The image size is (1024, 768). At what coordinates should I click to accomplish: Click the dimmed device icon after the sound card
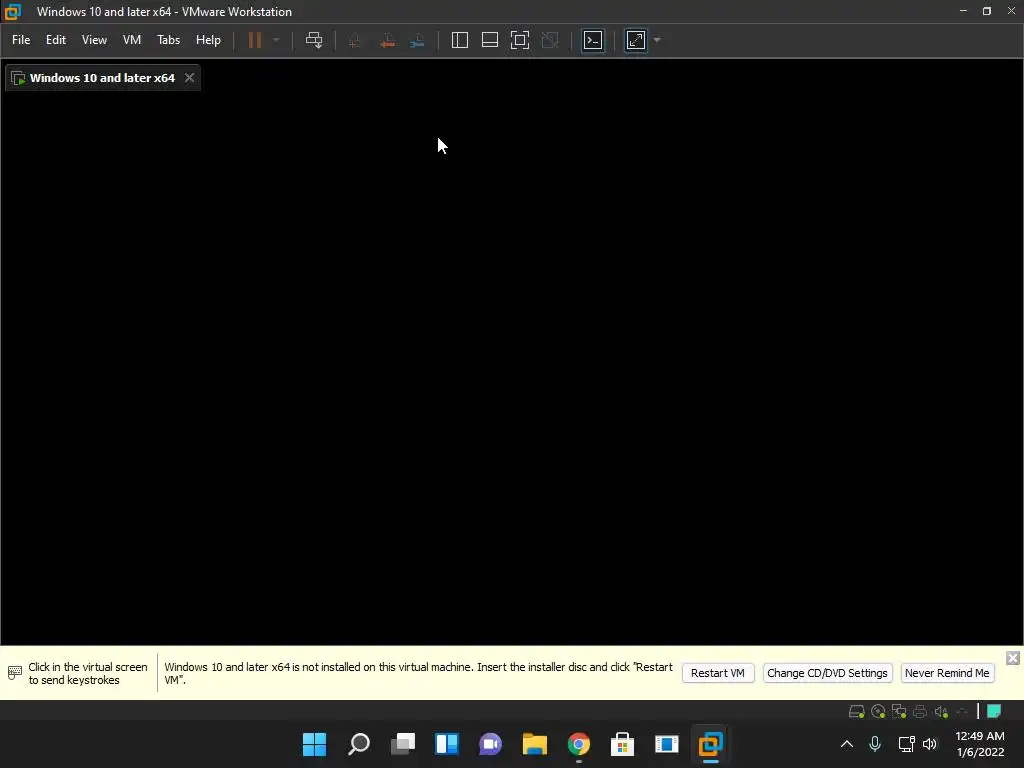[961, 711]
